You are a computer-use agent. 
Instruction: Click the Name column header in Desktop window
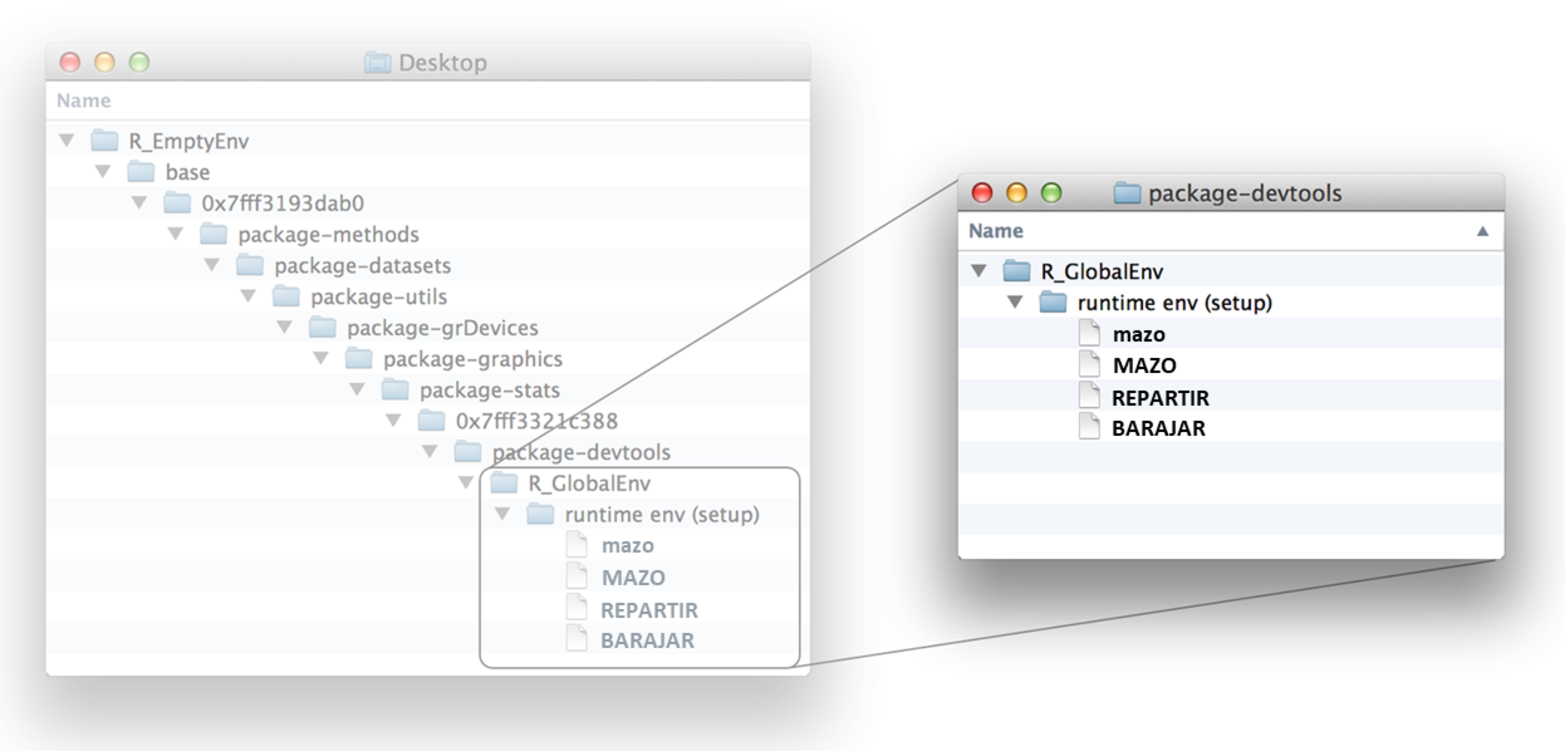click(x=84, y=101)
